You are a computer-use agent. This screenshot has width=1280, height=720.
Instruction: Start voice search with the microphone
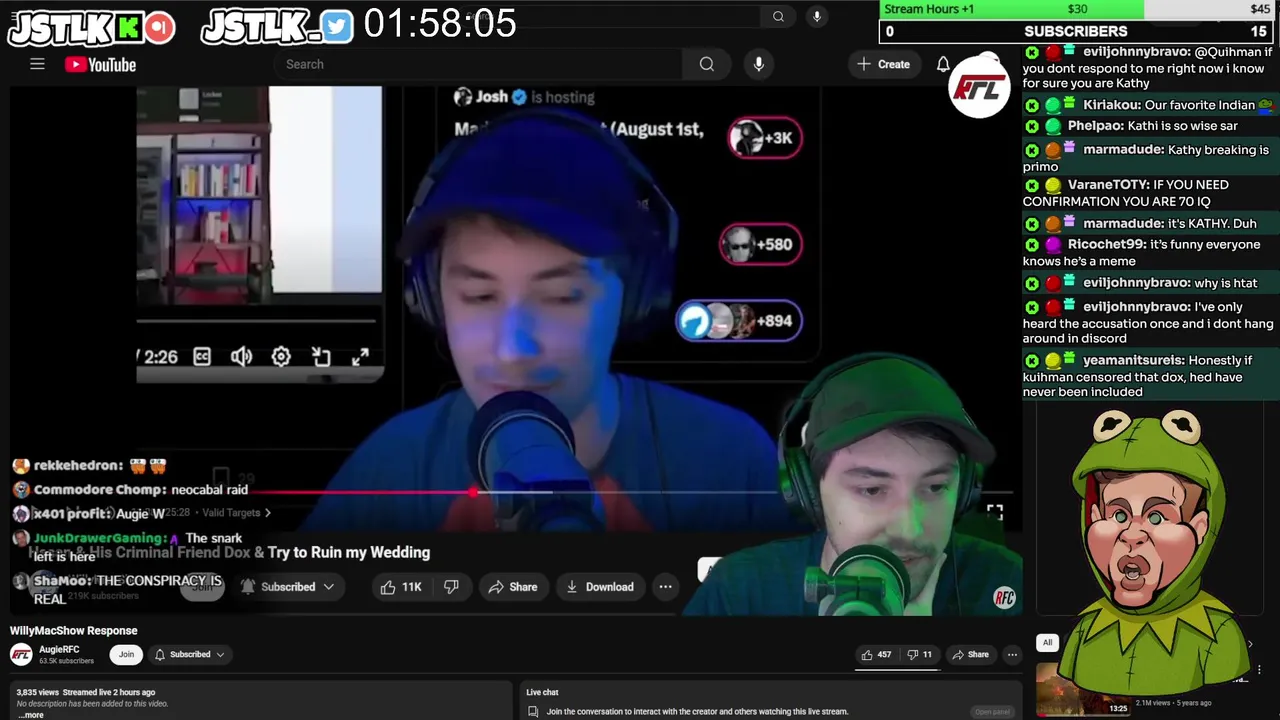tap(759, 64)
